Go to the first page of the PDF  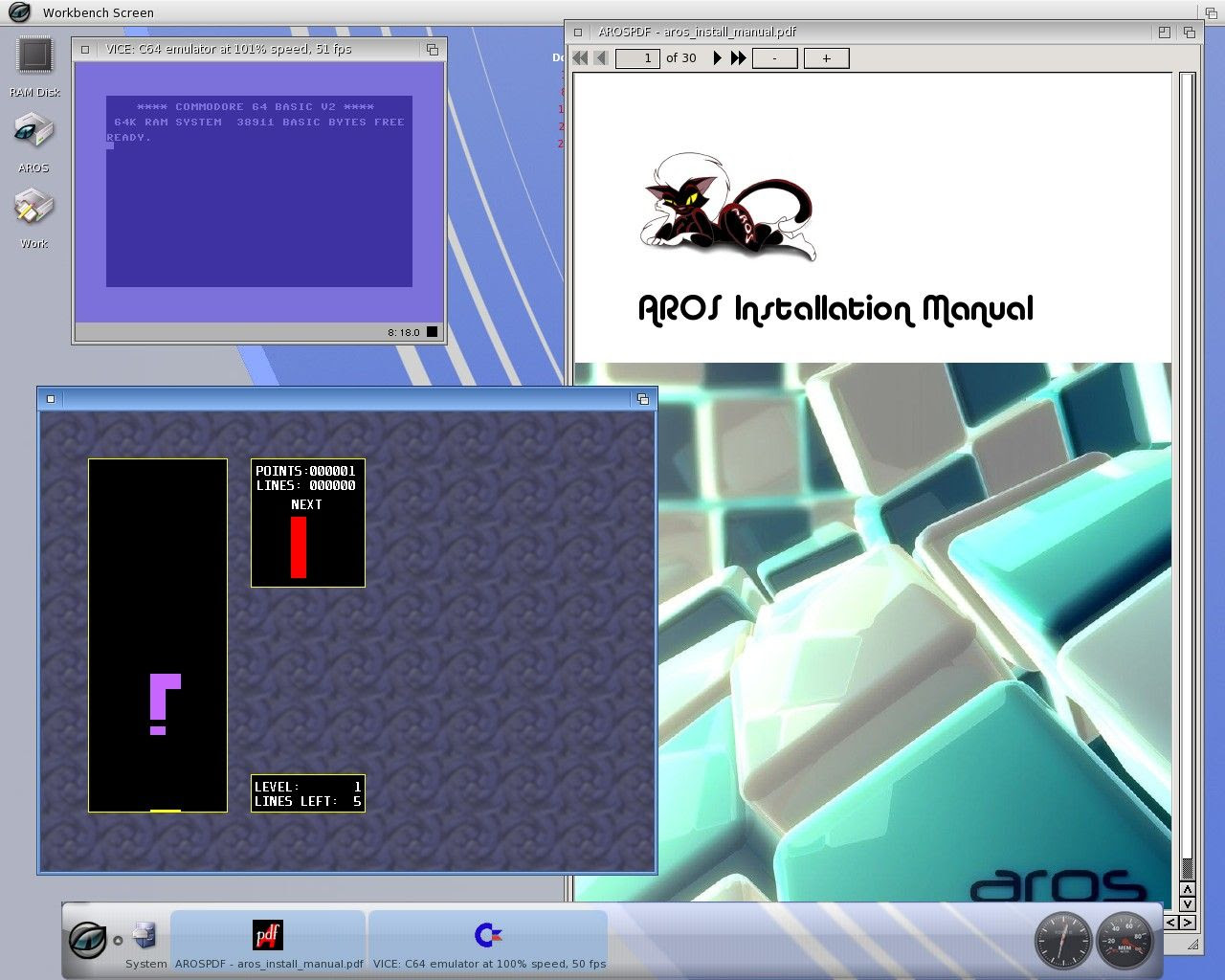(580, 58)
